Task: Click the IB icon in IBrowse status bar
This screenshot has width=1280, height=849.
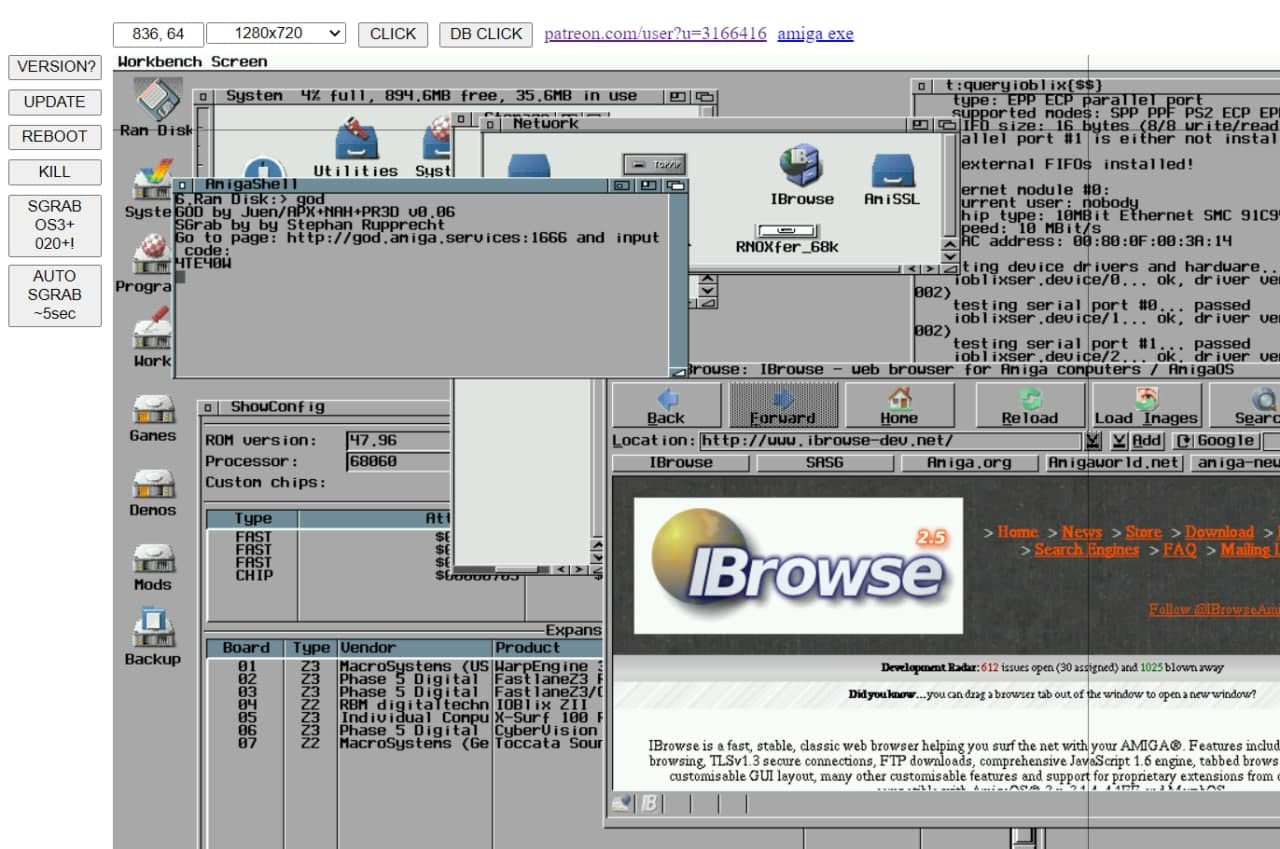Action: pyautogui.click(x=649, y=803)
